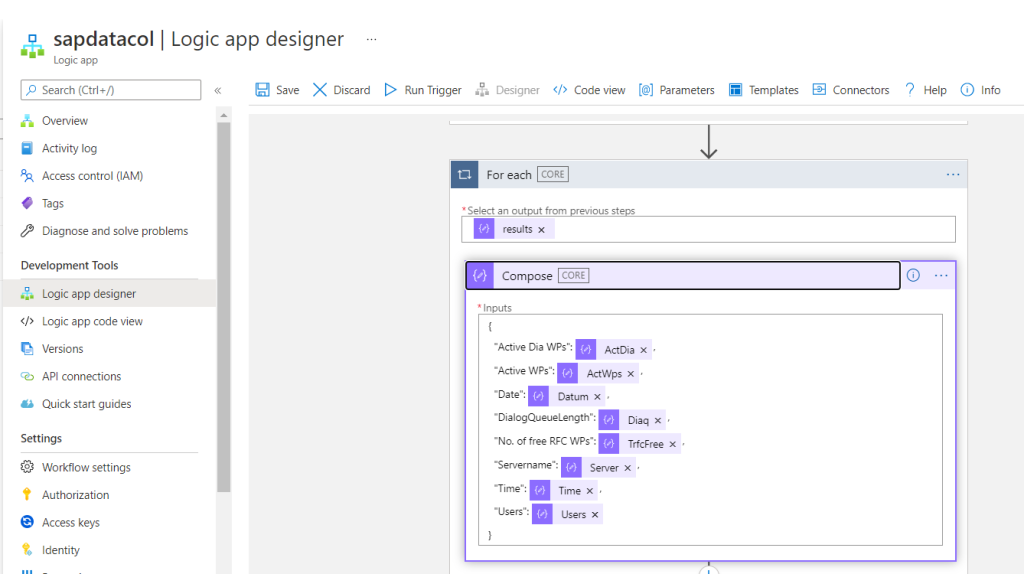
Task: Open Quick start guides
Action: 86,404
